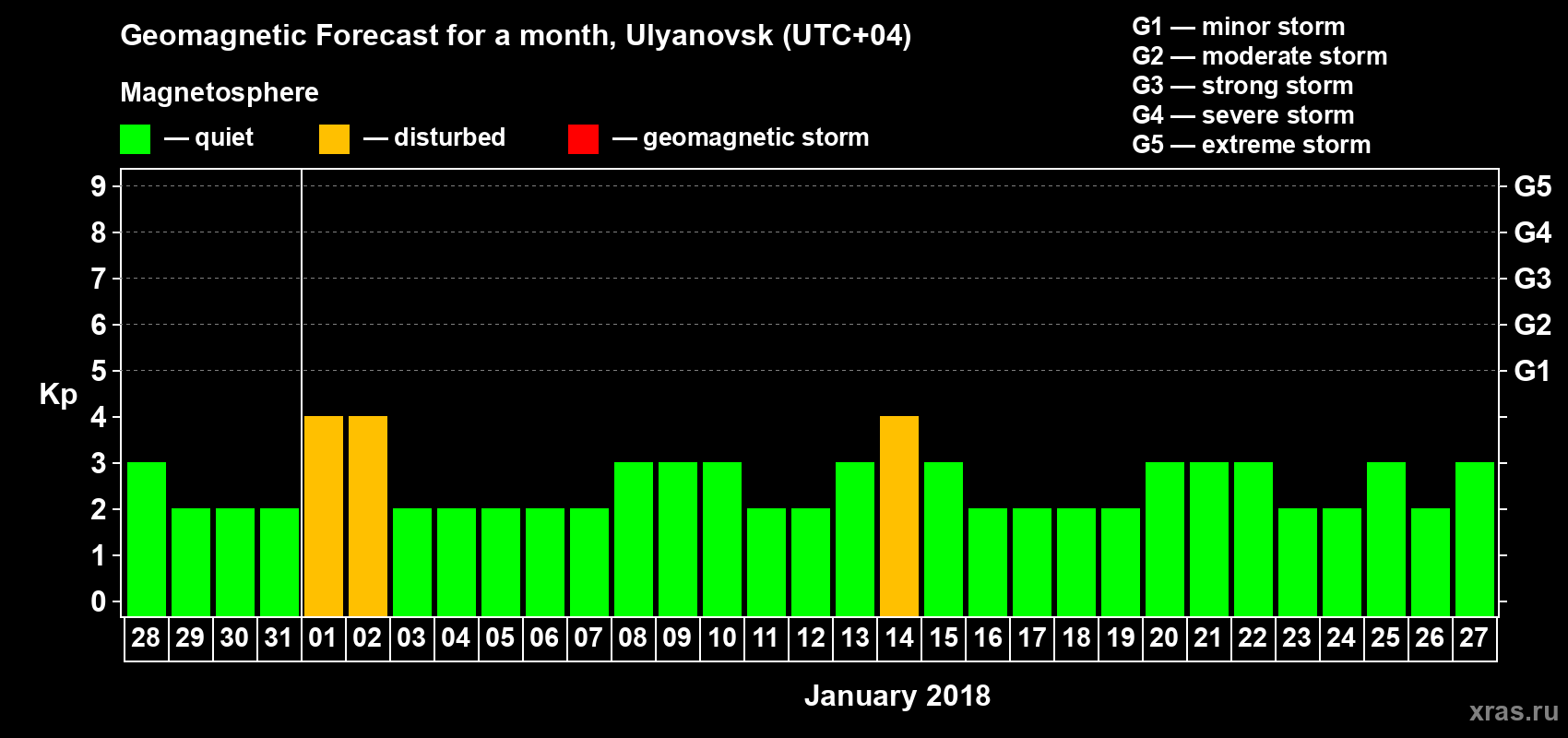The image size is (1568, 738).
Task: Click the orange bar for January 01
Action: [324, 517]
